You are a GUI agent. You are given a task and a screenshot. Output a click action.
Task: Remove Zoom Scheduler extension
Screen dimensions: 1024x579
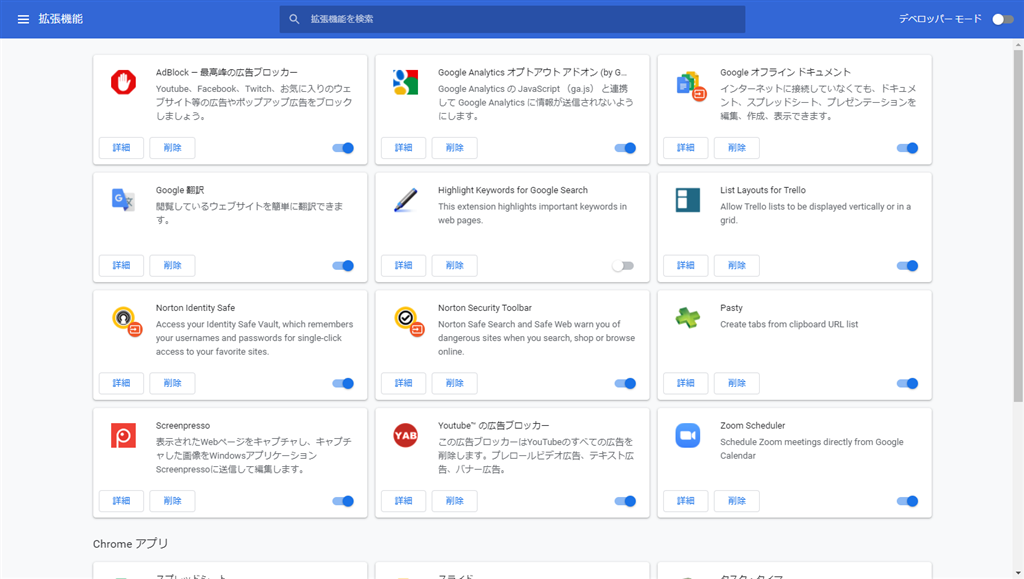coord(737,501)
